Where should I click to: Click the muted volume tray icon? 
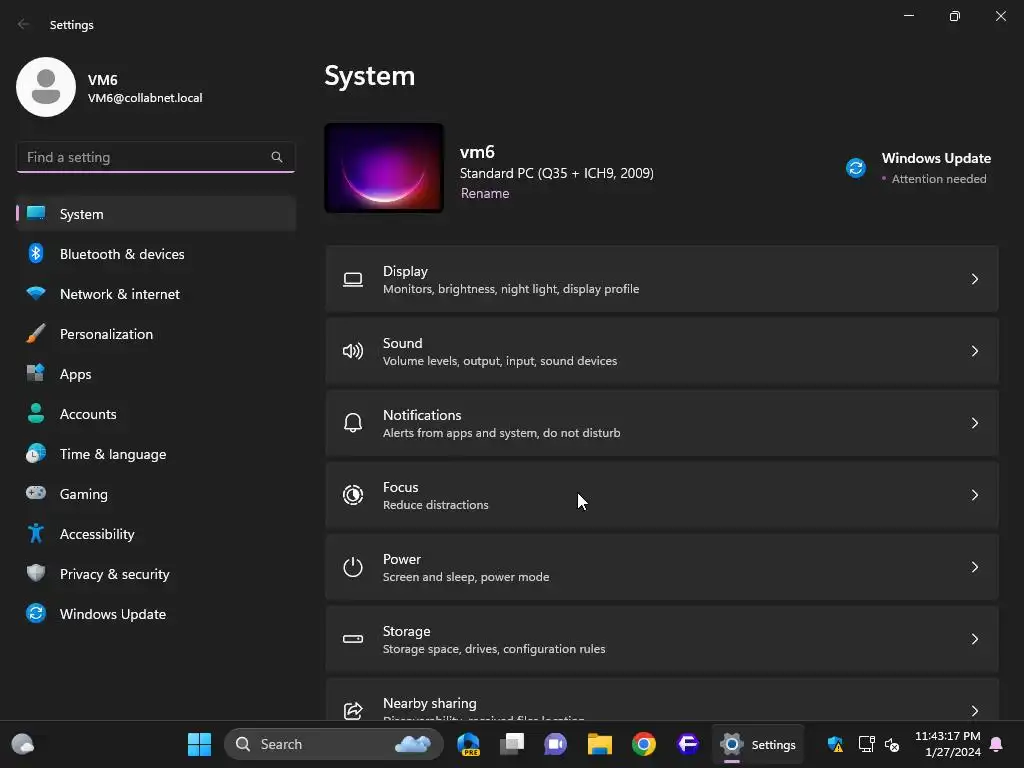(x=892, y=744)
